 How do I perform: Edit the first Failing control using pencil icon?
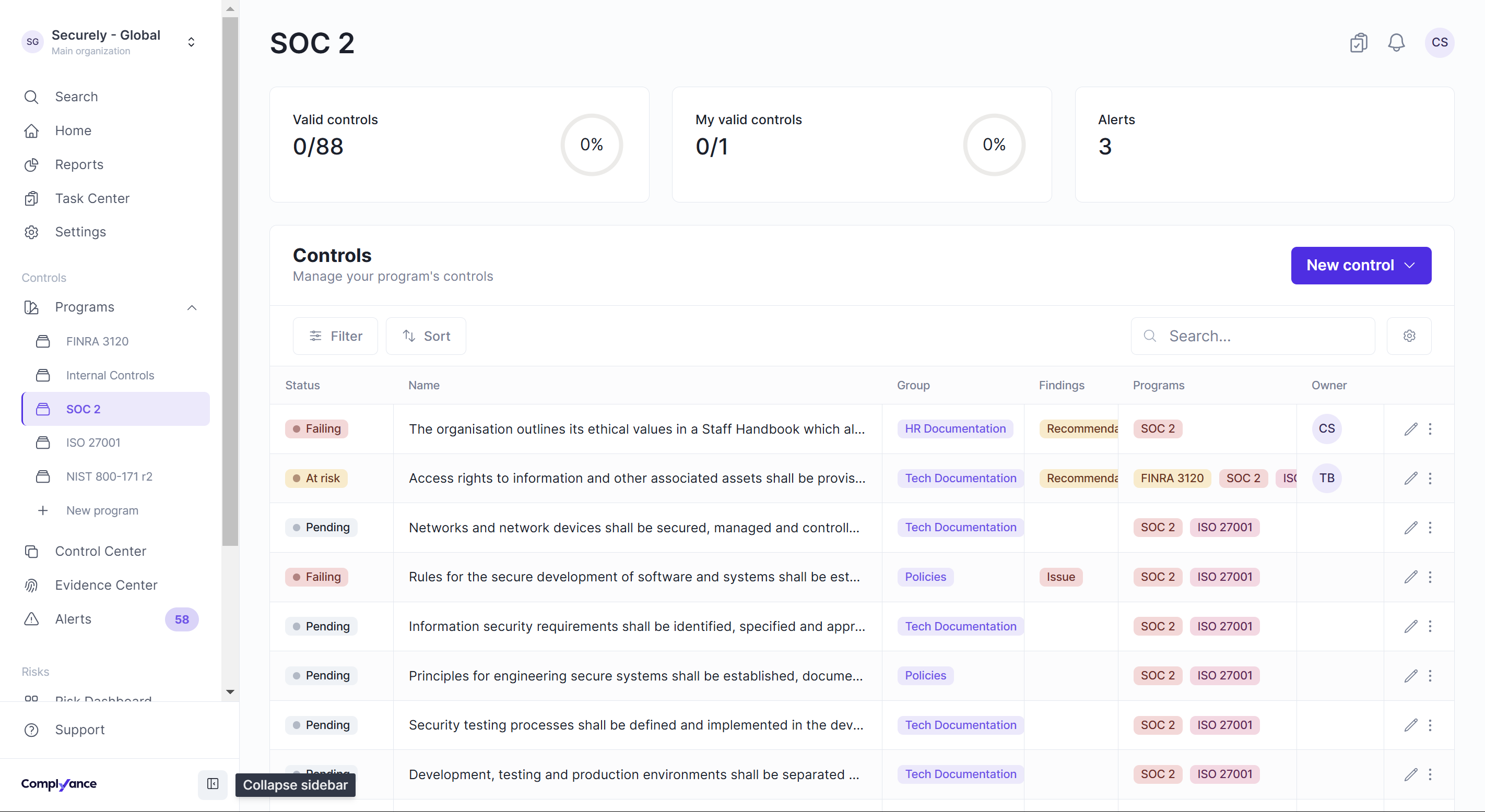coord(1411,429)
